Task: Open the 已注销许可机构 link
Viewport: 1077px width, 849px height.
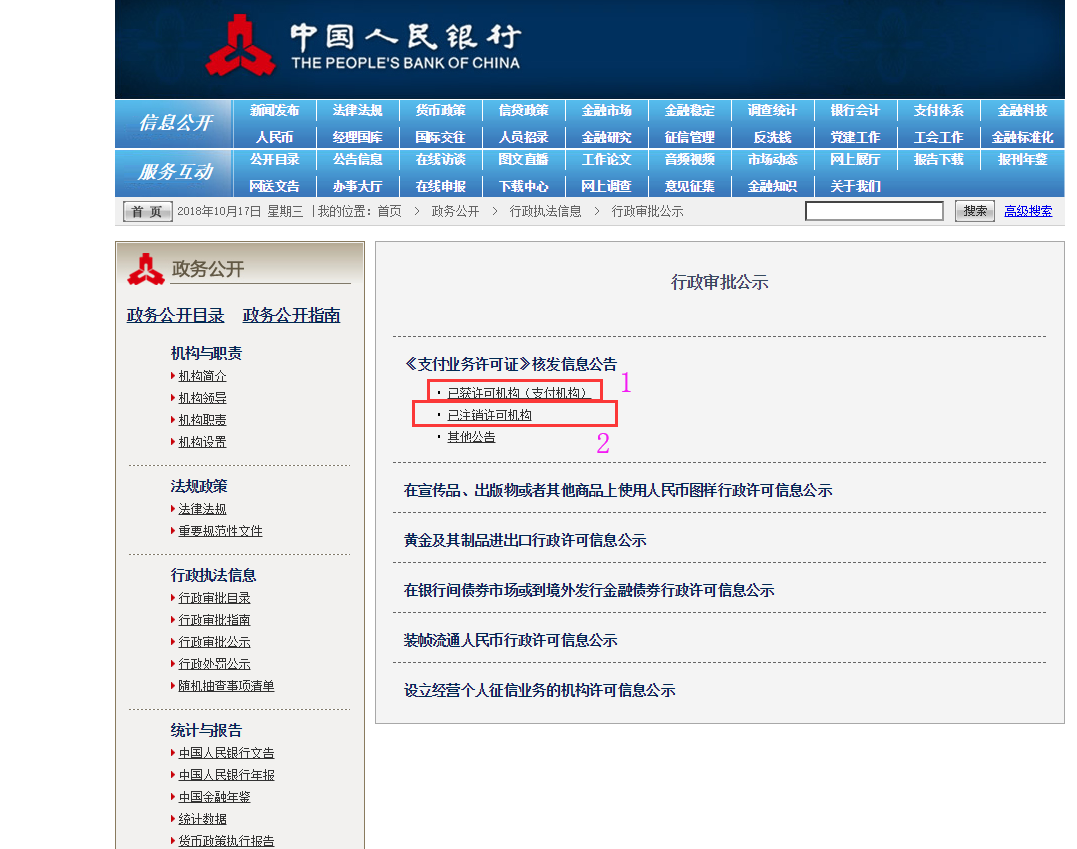Action: (490, 415)
